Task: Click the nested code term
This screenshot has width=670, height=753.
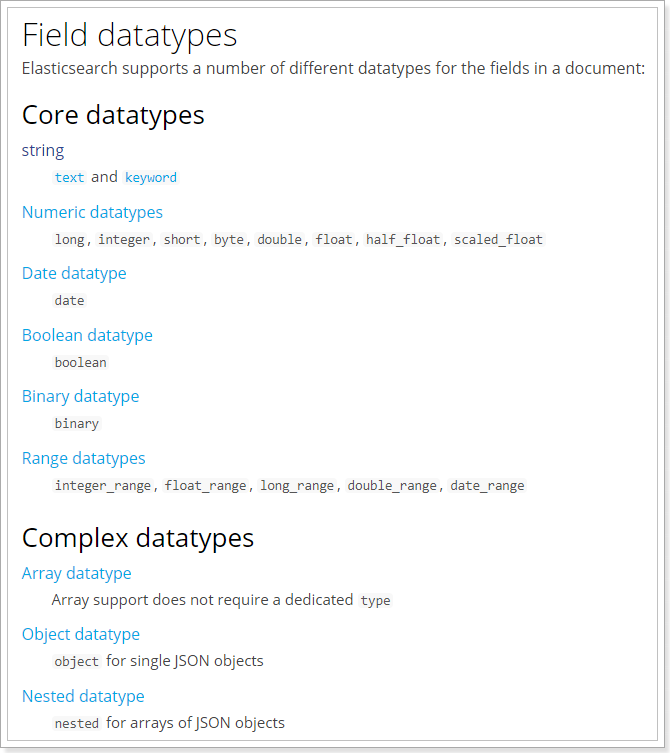Action: [77, 723]
